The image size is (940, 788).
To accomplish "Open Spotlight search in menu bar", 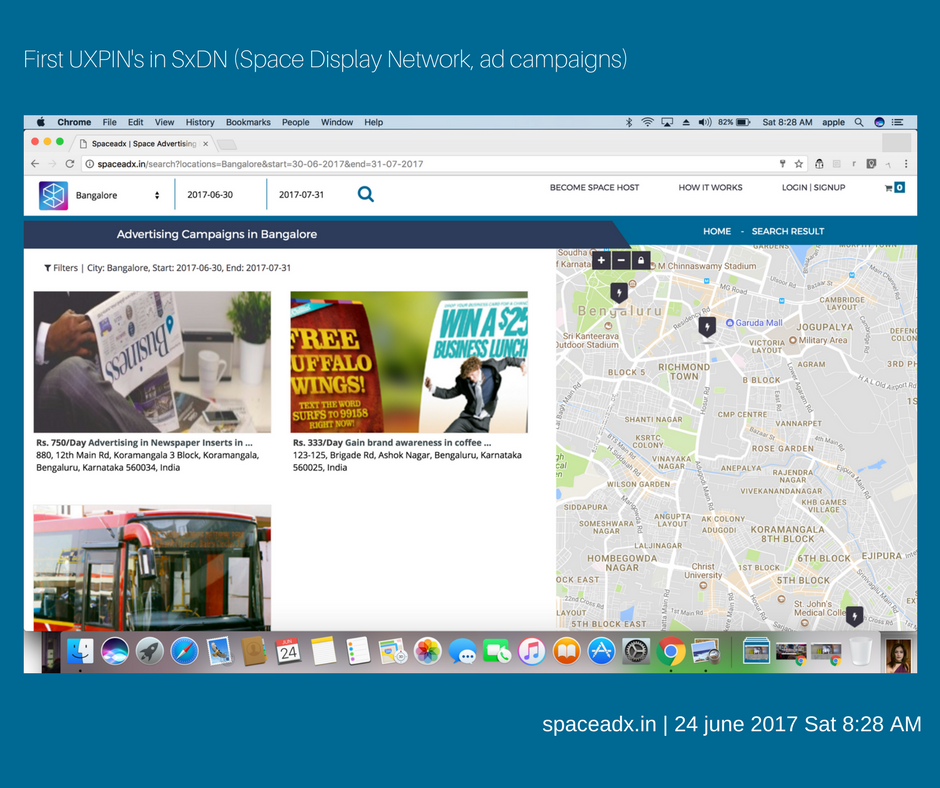I will [x=859, y=122].
